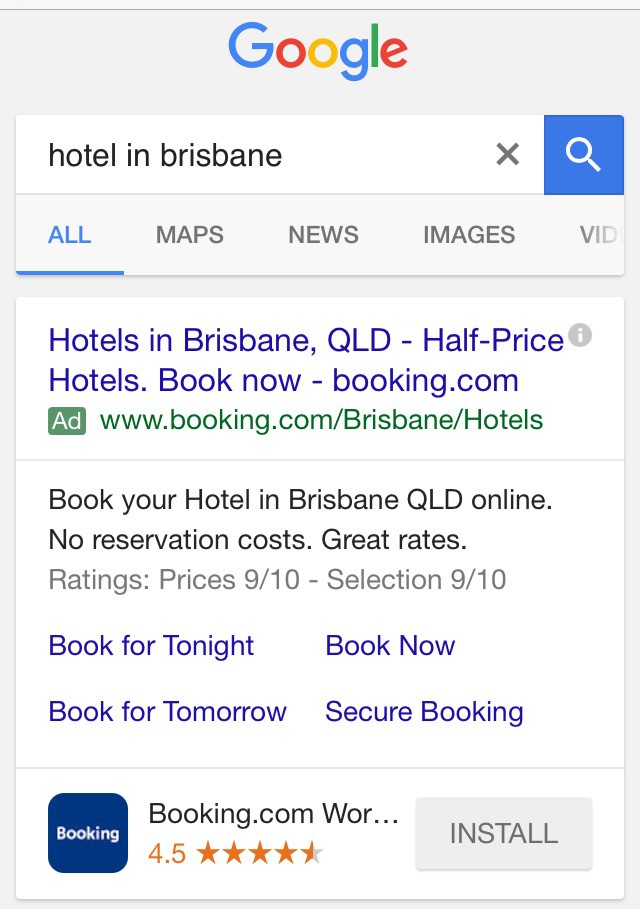Tap the app star rating
This screenshot has width=640, height=909.
point(259,853)
